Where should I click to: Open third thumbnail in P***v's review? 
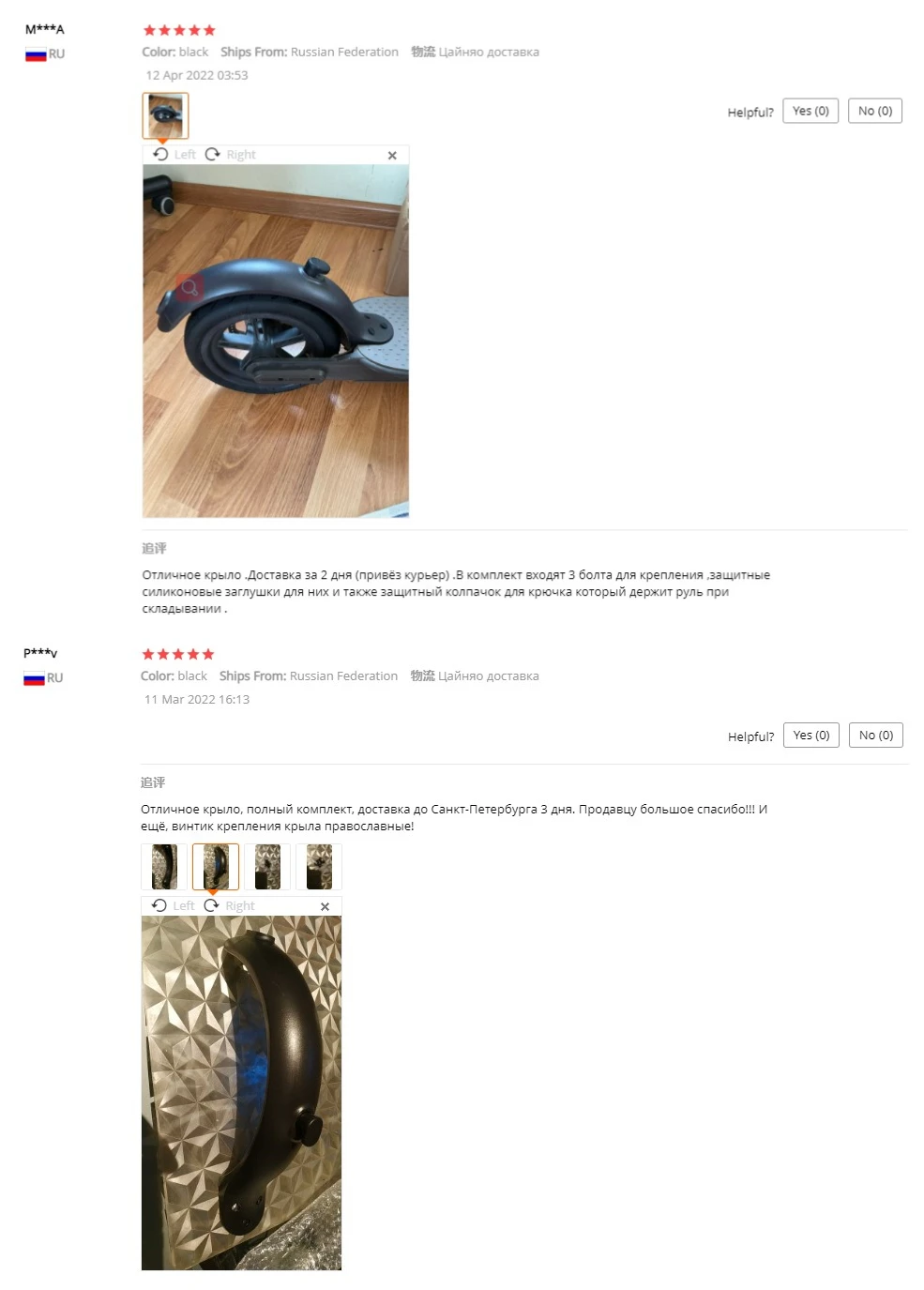tap(267, 867)
